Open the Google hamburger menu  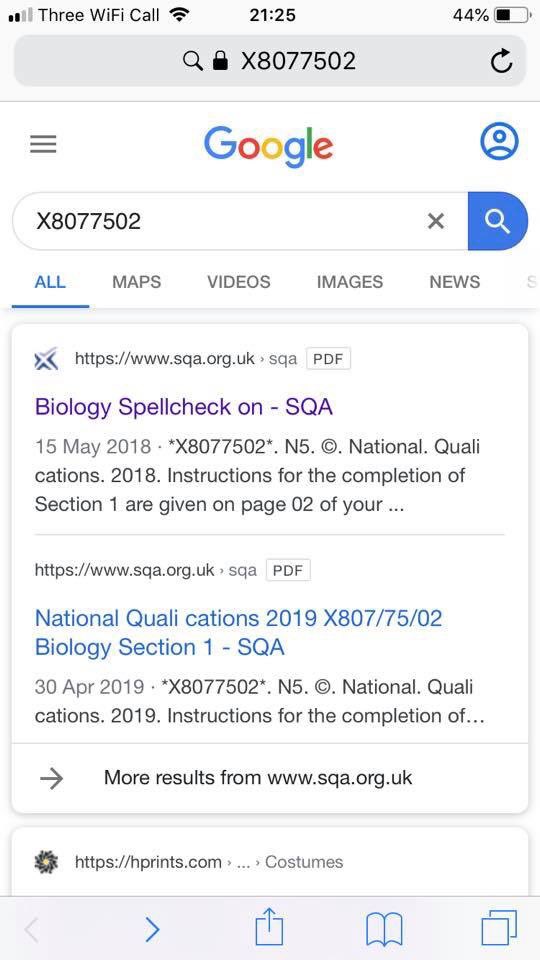43,144
